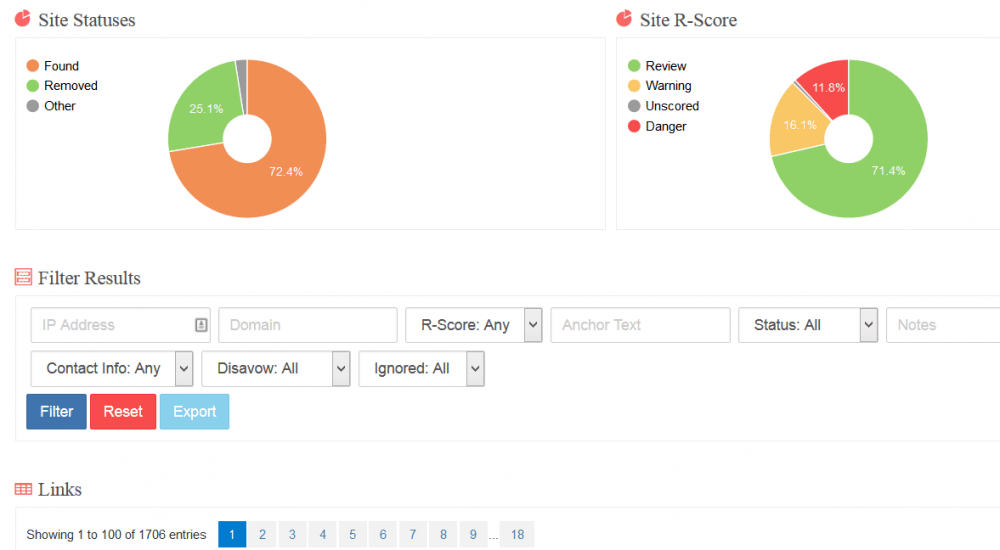
Task: Open the Disavow: All dropdown
Action: tap(276, 369)
